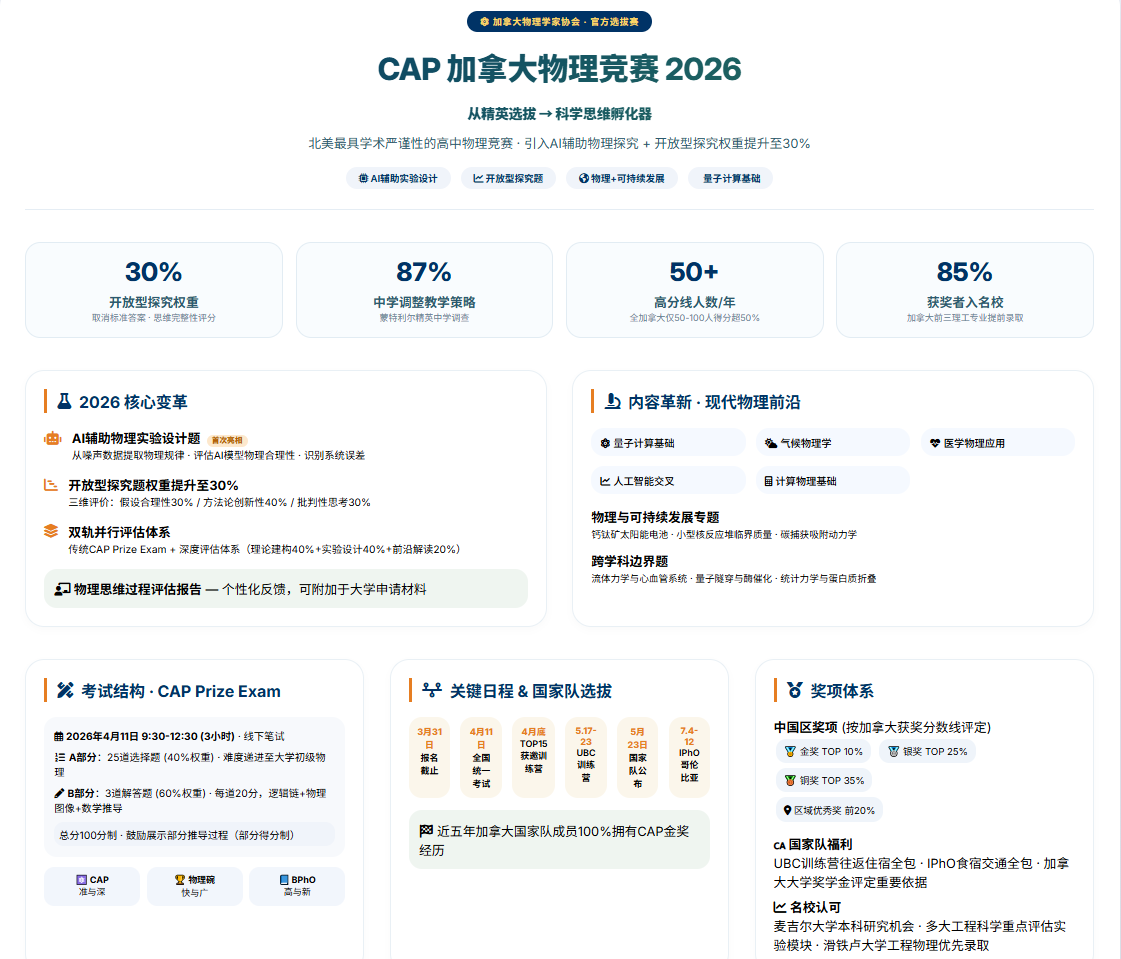Open the 87% 中学调整教学策略 stat card

click(x=424, y=290)
